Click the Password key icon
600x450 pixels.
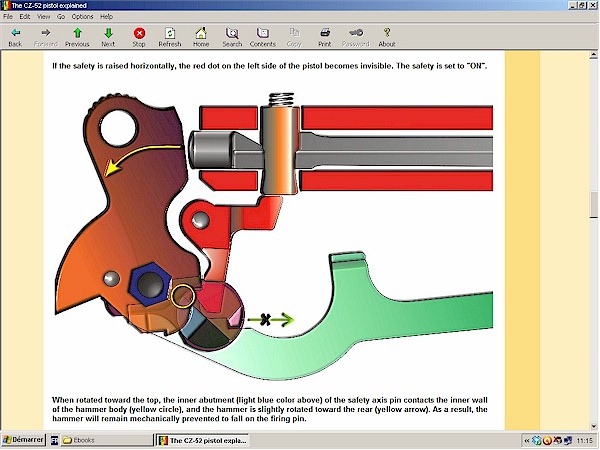(355, 37)
